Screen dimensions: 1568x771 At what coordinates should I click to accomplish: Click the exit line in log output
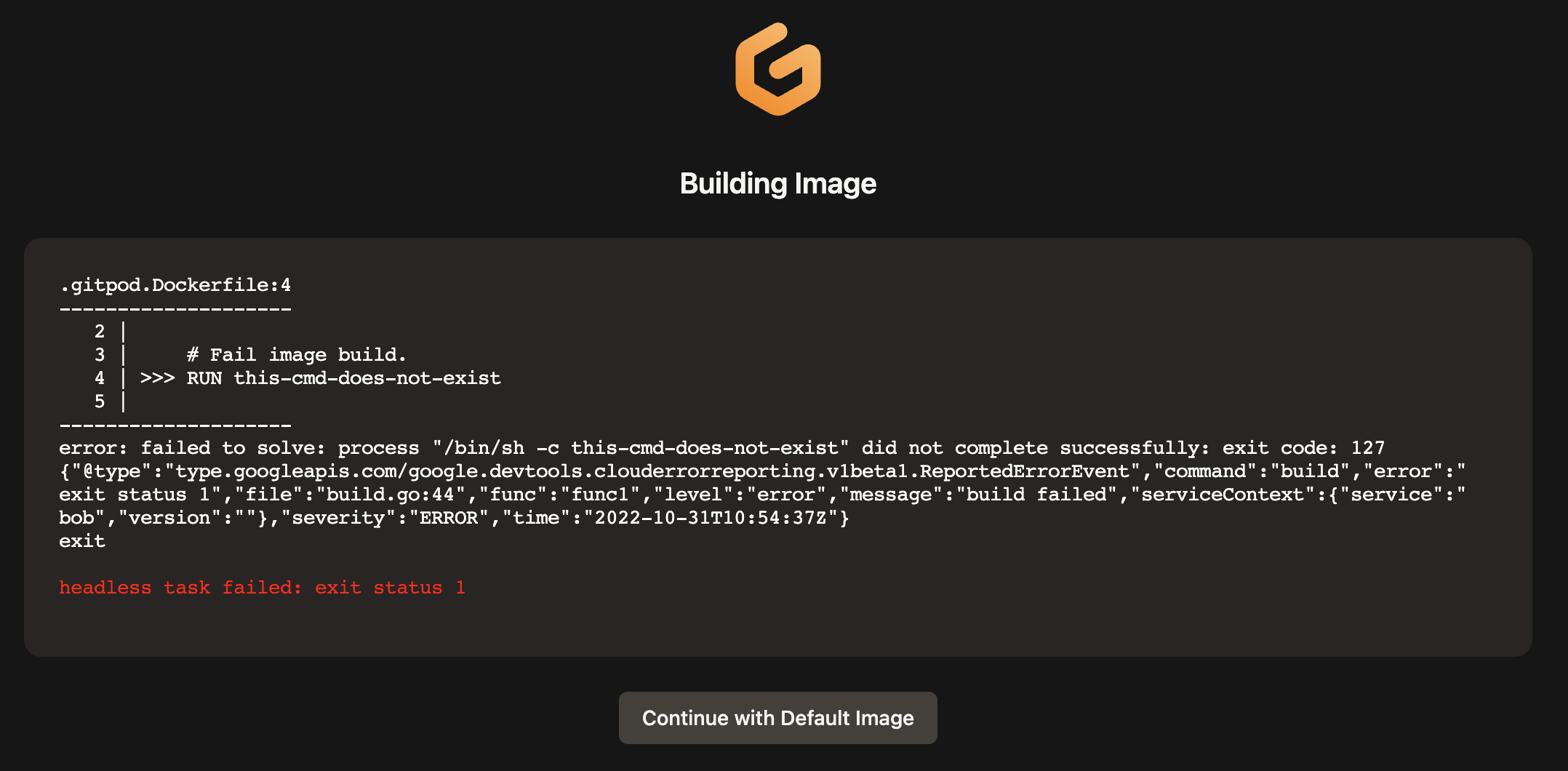click(82, 540)
